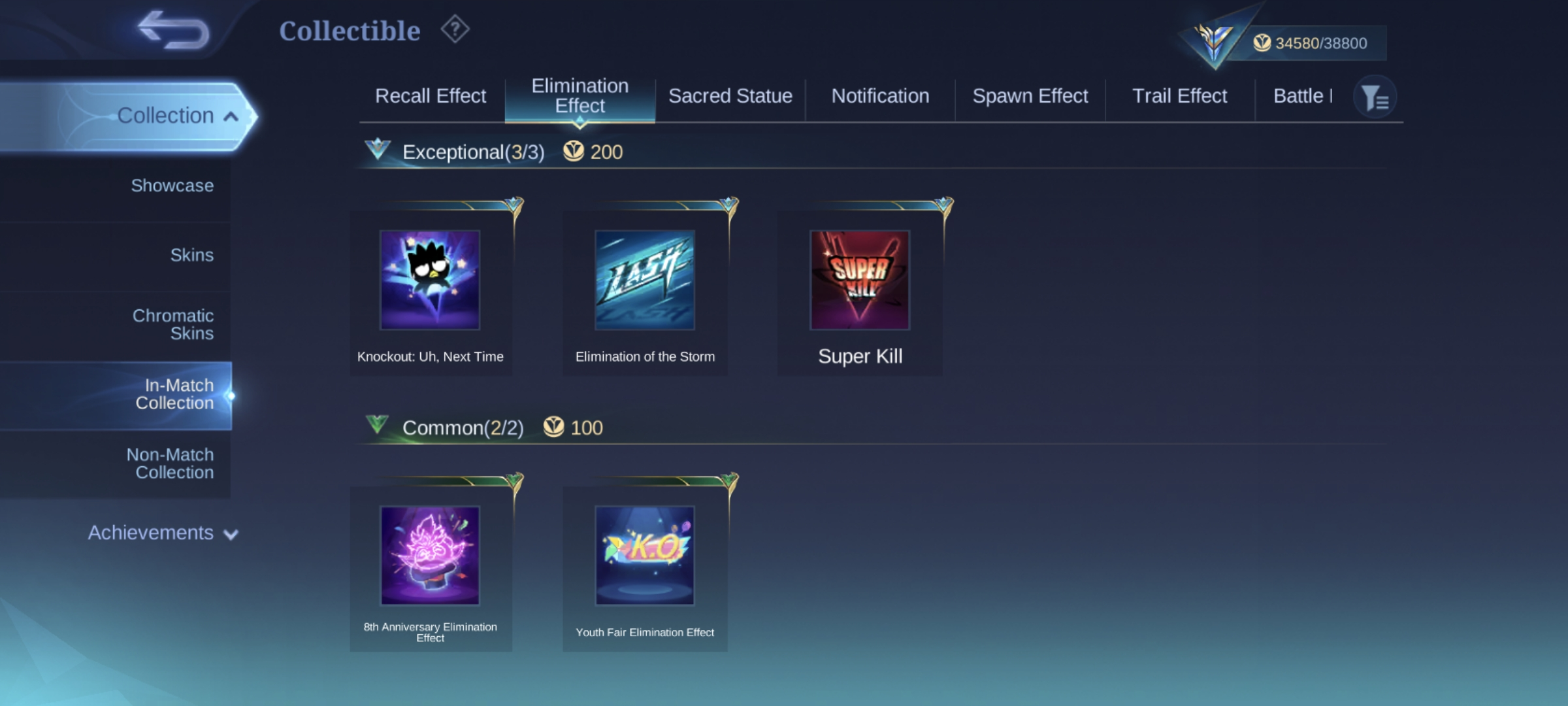1568x706 pixels.
Task: Open the filter list icon
Action: coord(1375,97)
